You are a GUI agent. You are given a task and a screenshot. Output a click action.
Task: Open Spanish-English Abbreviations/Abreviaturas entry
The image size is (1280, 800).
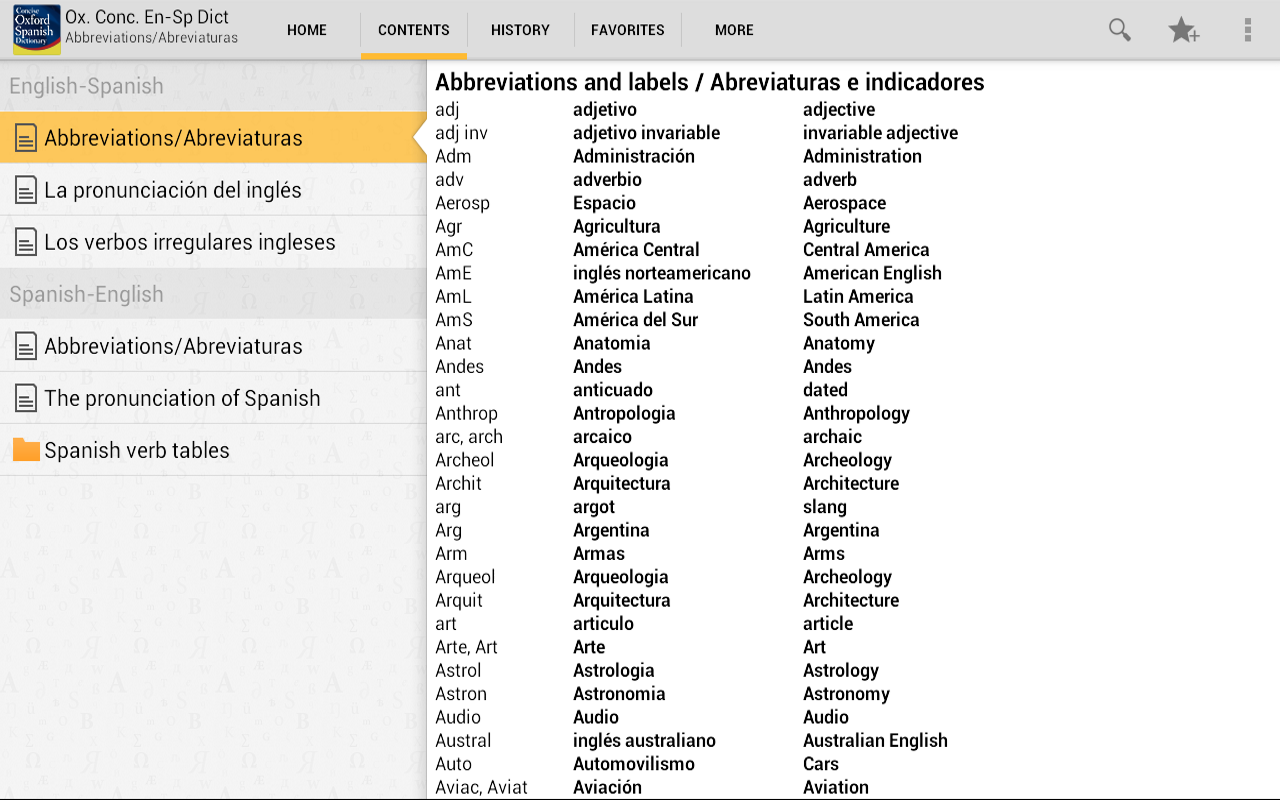point(173,346)
